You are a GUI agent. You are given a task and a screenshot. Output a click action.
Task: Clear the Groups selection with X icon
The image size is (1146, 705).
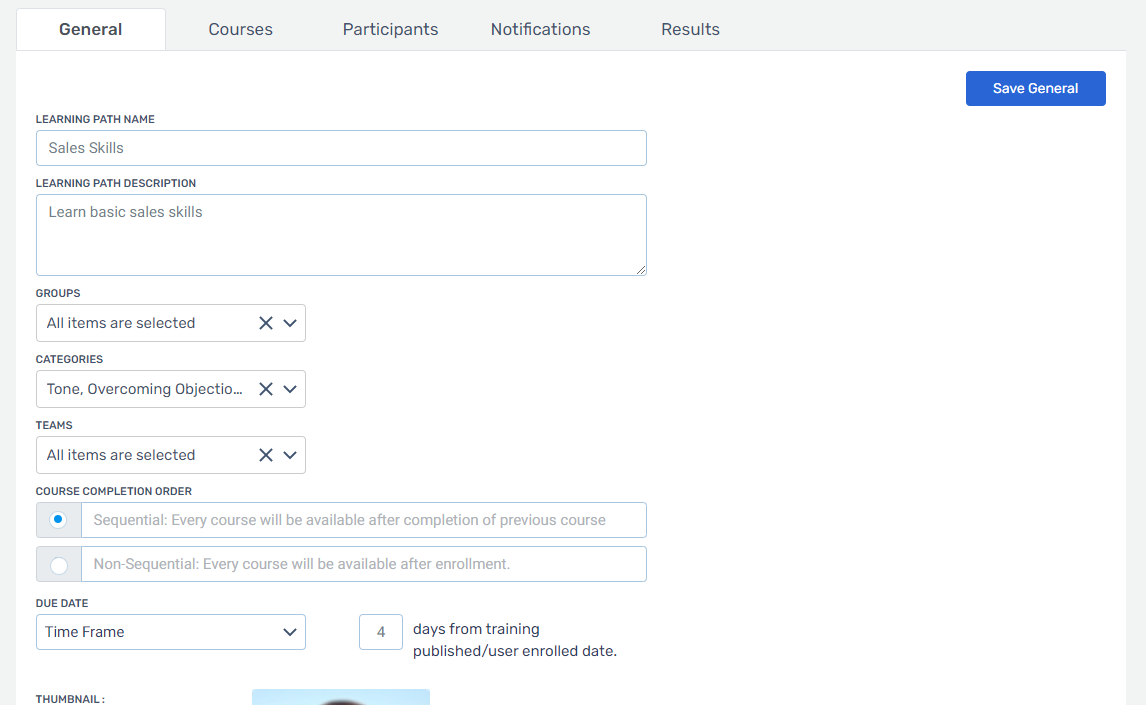point(266,323)
